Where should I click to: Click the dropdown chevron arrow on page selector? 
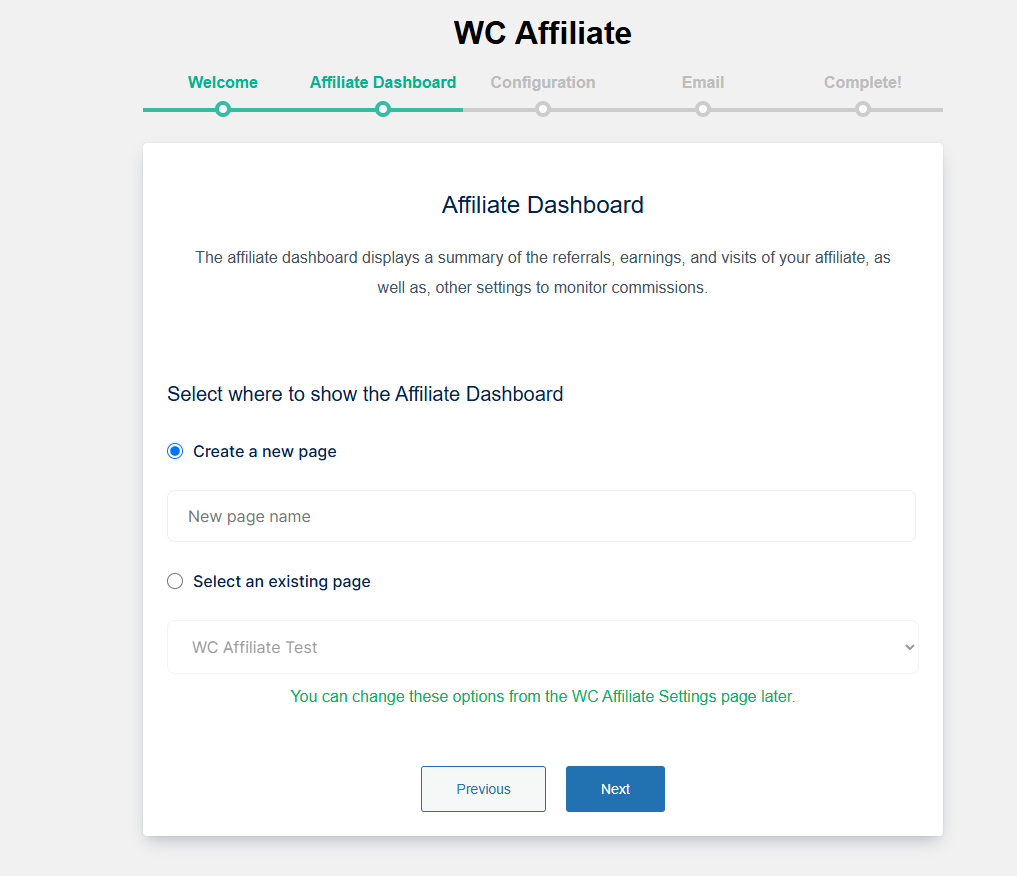pos(910,647)
